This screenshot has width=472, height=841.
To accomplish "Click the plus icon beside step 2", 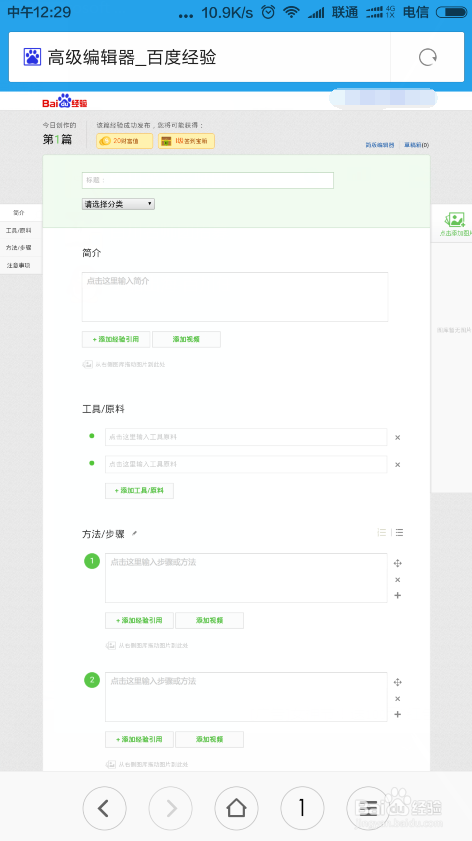I will tap(397, 714).
